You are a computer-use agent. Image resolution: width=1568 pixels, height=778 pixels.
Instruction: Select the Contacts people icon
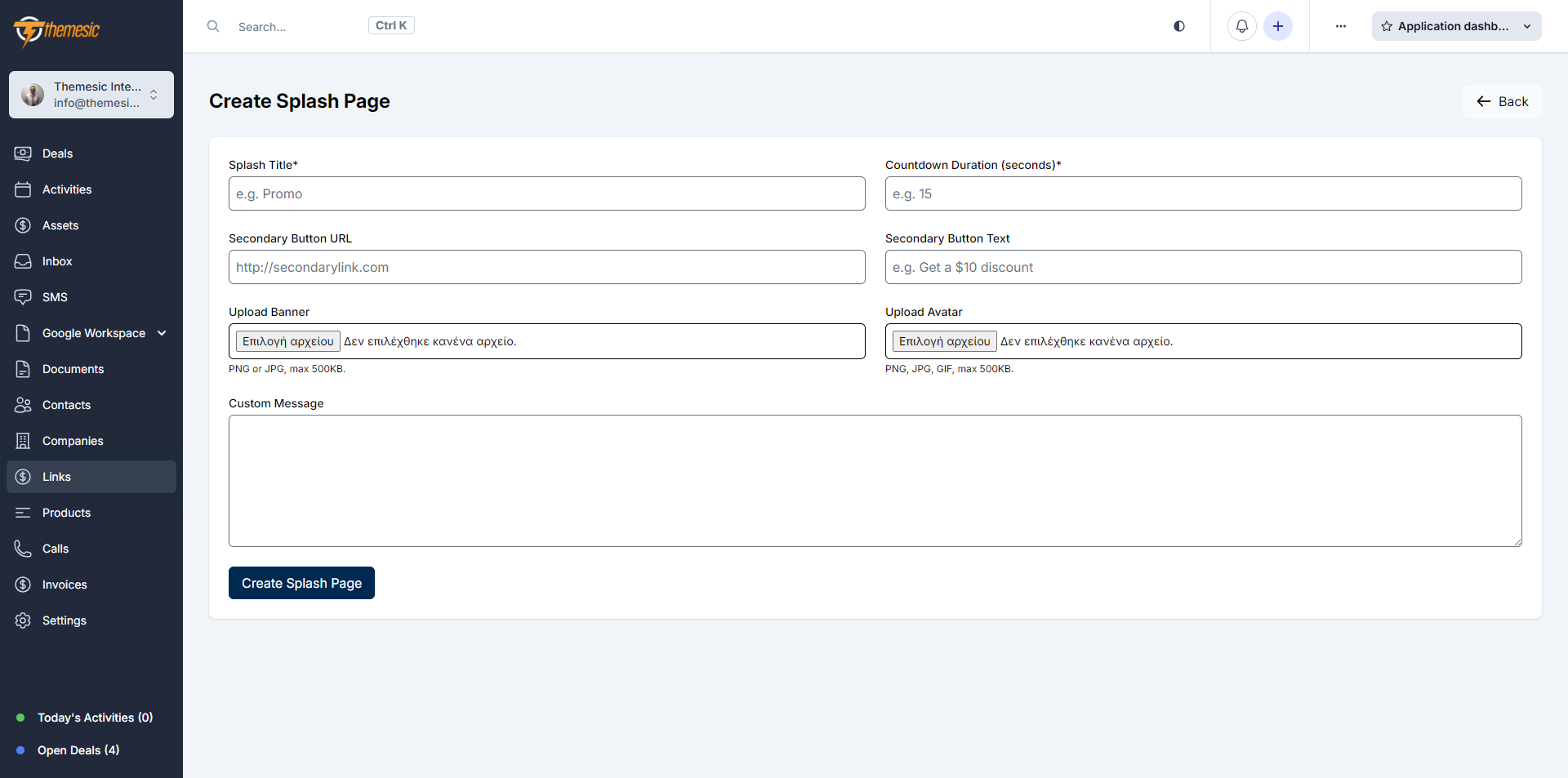click(x=22, y=404)
